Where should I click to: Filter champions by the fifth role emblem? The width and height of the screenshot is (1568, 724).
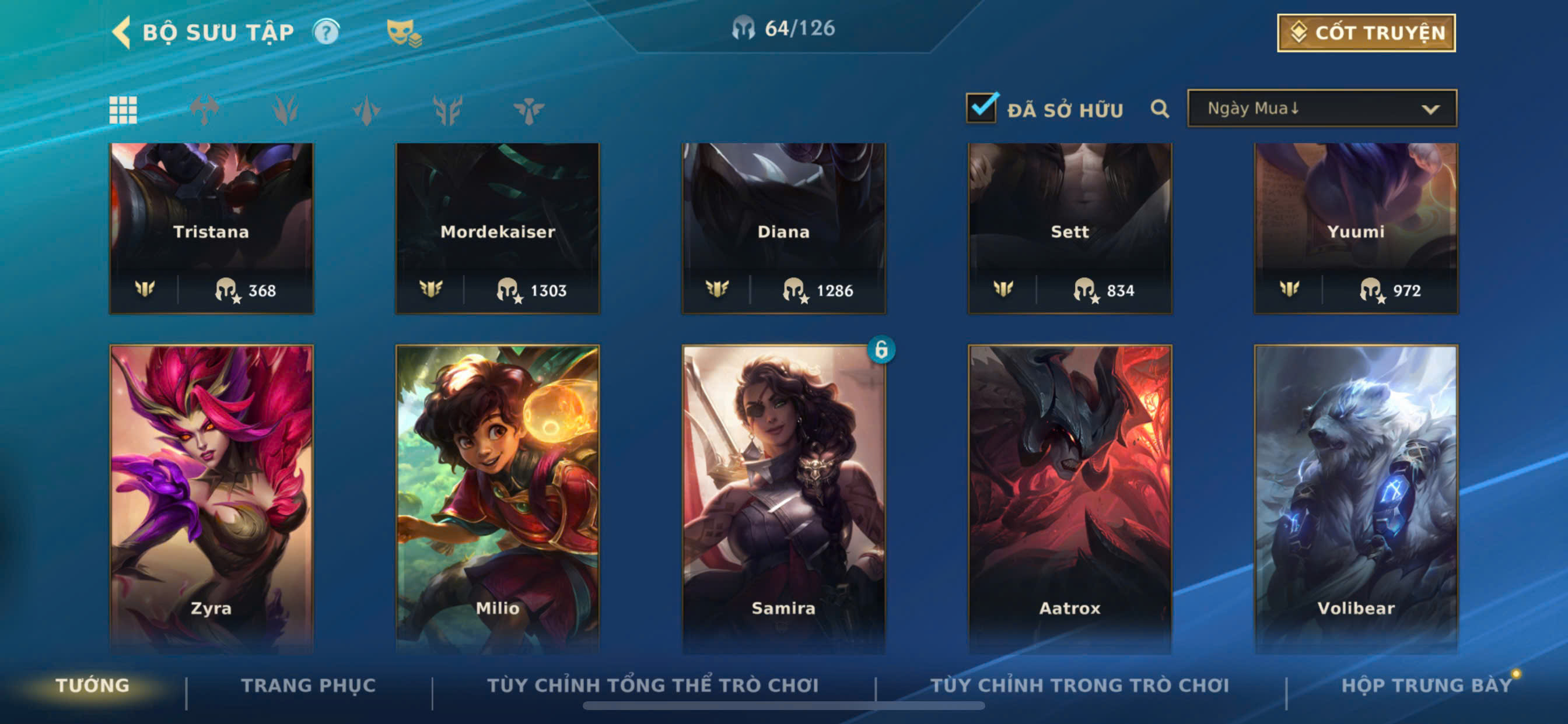(528, 110)
